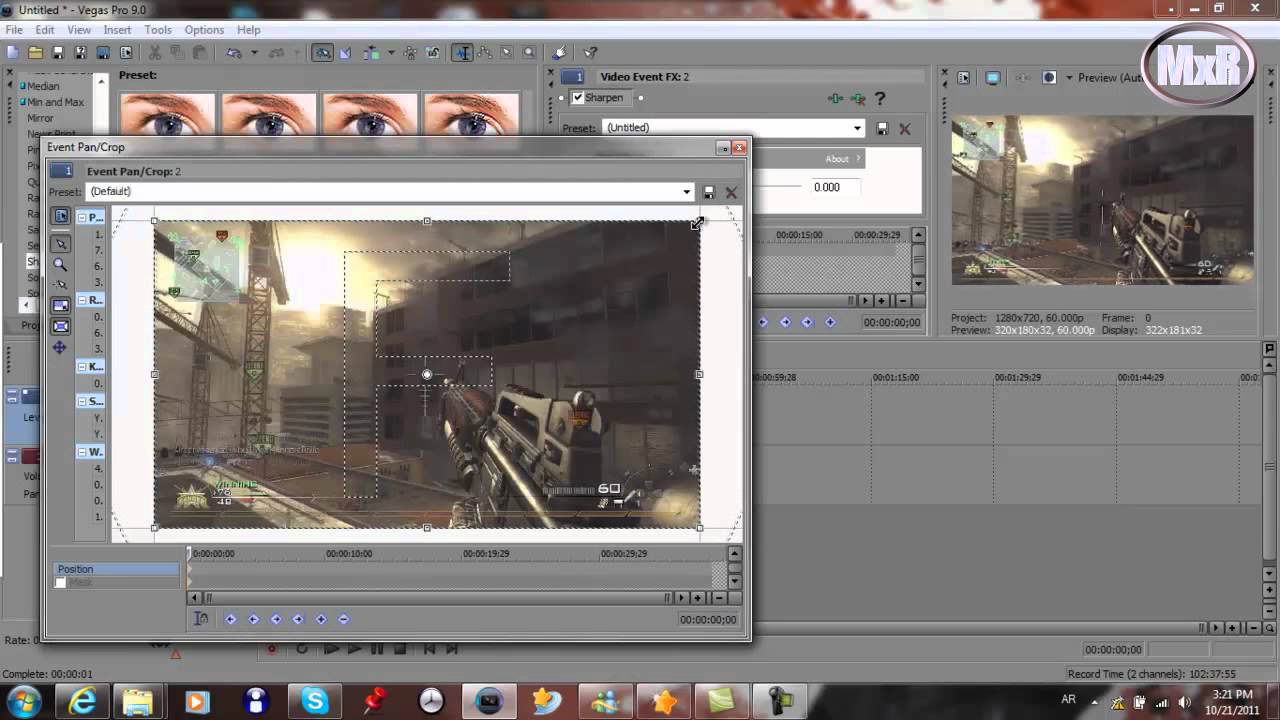
Task: Delete the Sharpen preset with X icon
Action: [x=905, y=128]
